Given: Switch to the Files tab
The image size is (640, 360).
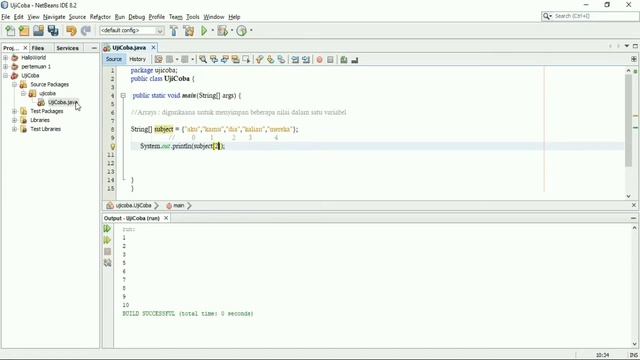Looking at the screenshot, I should click(38, 48).
